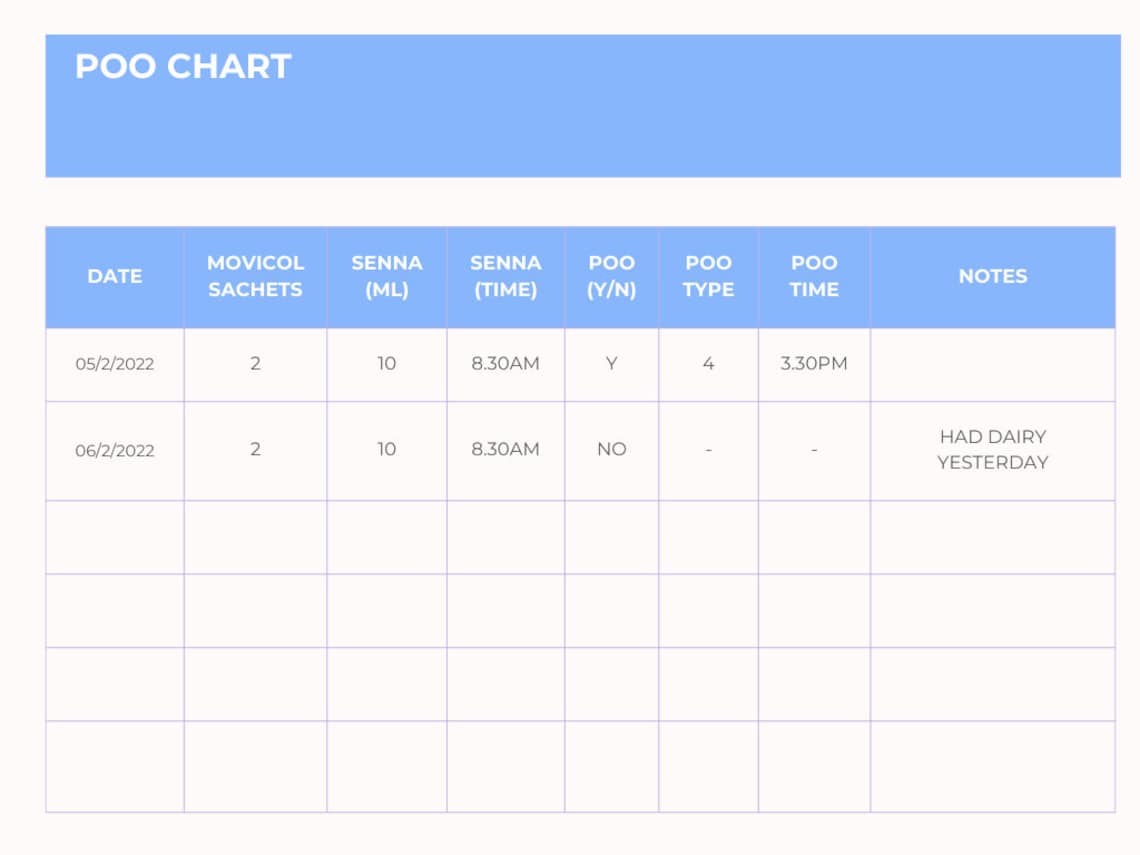1140x855 pixels.
Task: Select the DATE column header
Action: tap(114, 277)
